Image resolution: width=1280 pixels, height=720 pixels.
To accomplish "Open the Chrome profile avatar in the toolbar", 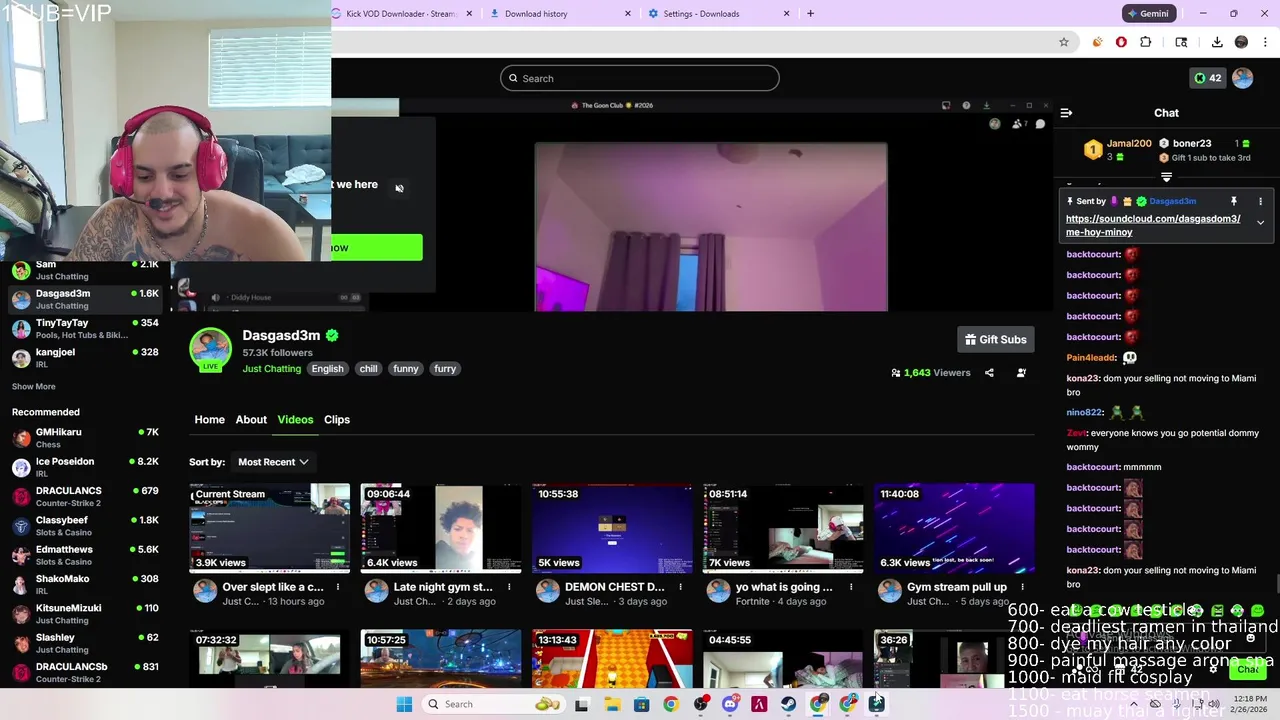I will pos(1241,42).
